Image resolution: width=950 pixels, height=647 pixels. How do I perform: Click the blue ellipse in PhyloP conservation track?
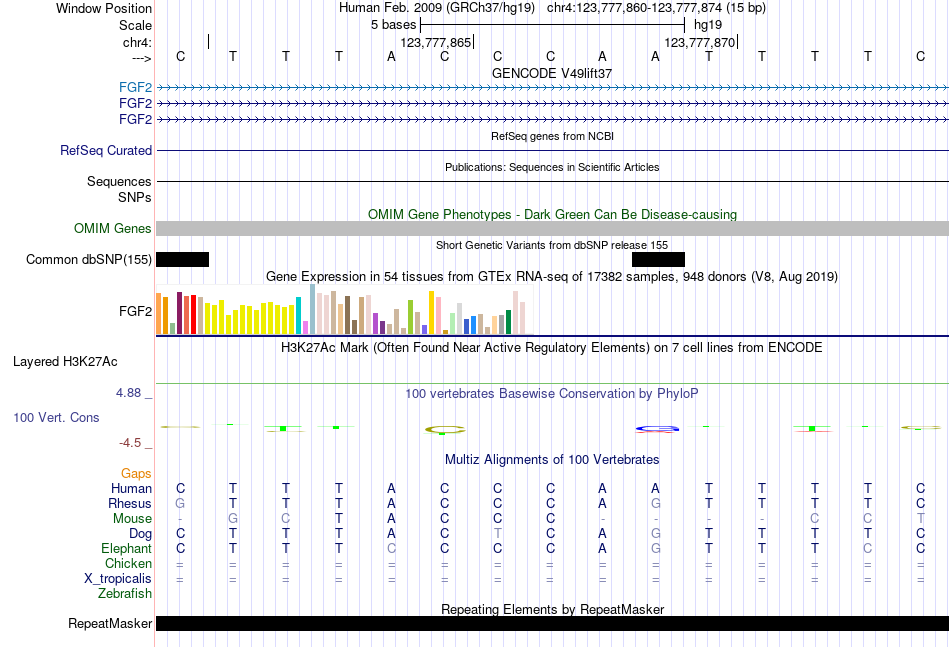(x=657, y=429)
